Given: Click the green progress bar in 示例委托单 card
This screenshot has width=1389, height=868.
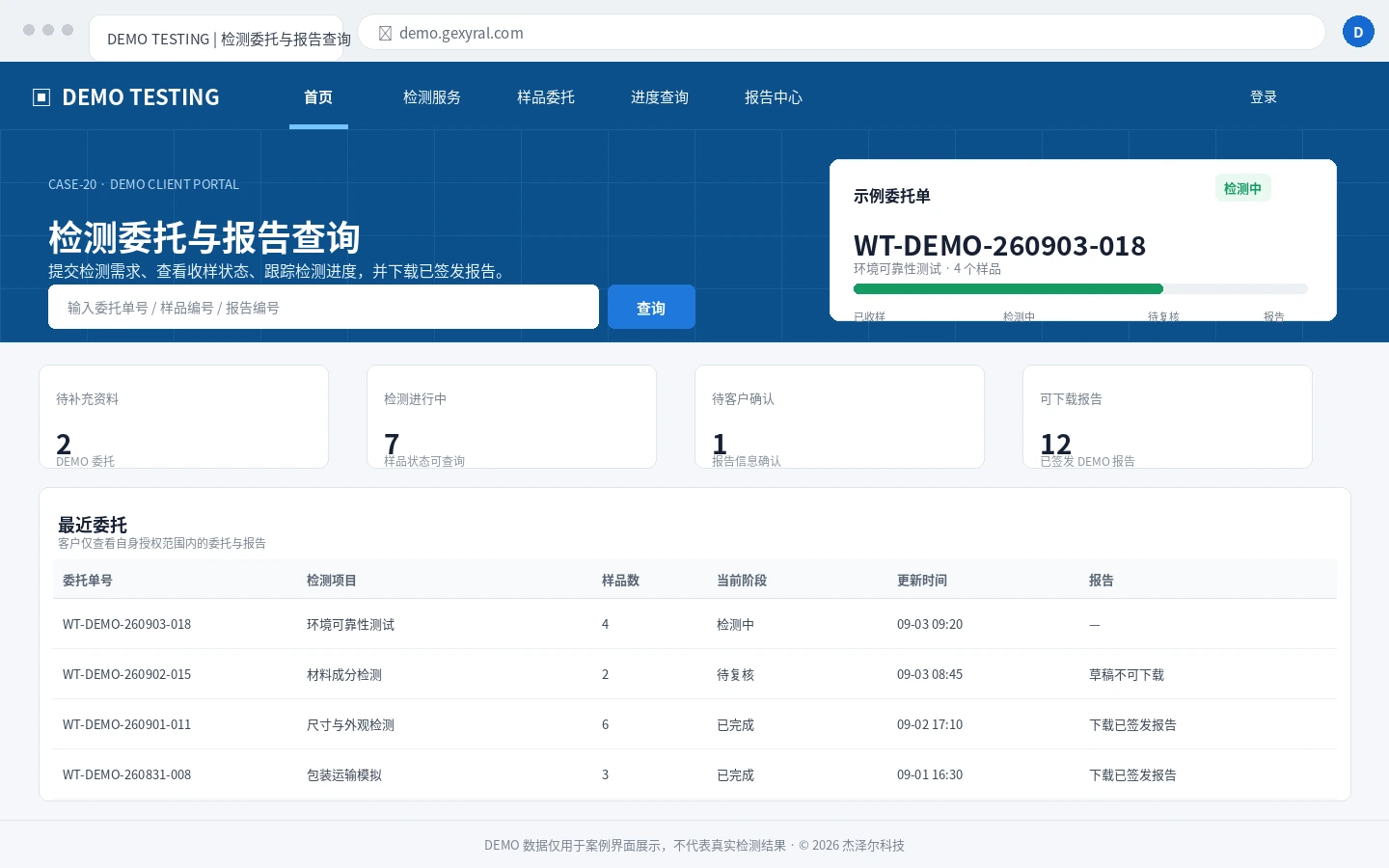Looking at the screenshot, I should (x=1008, y=288).
